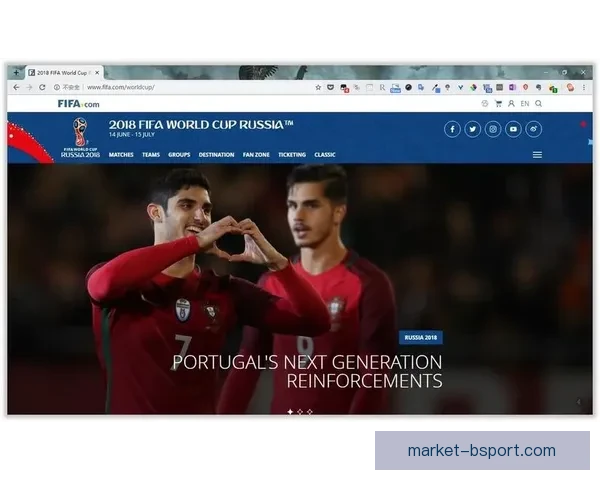Click the Evernote elephant extension icon
600x480 pixels.
(x=539, y=88)
